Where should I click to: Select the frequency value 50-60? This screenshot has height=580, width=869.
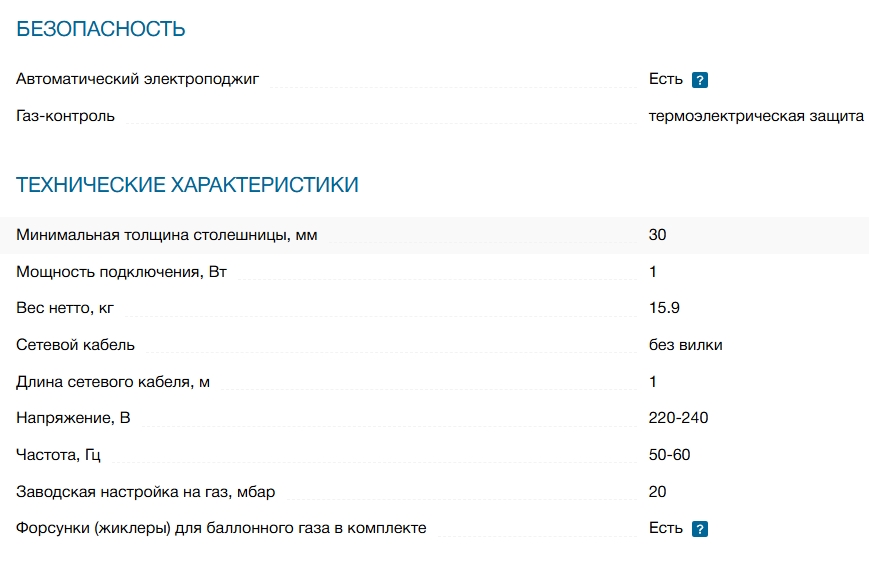click(669, 455)
